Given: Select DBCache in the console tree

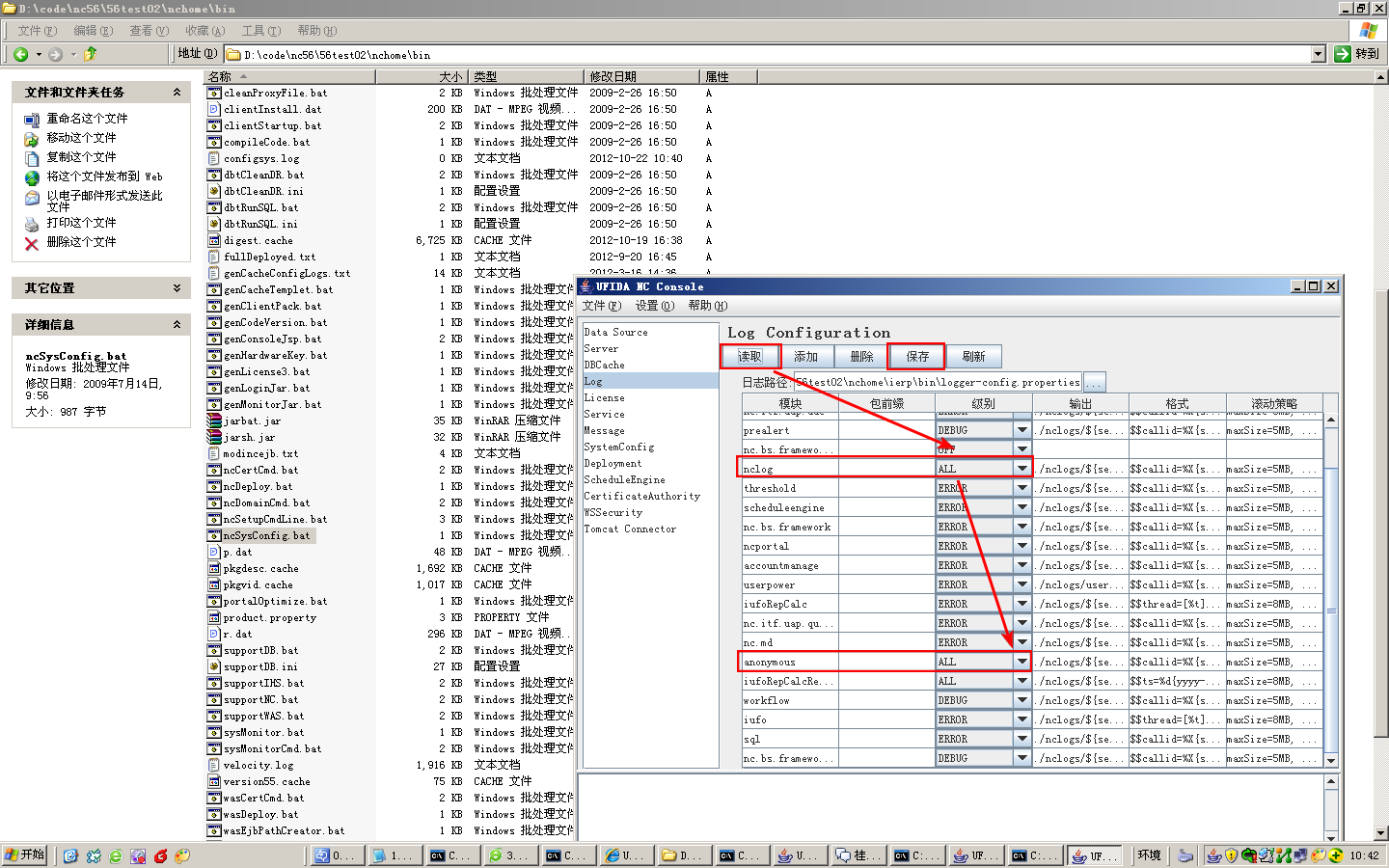Looking at the screenshot, I should click(x=604, y=365).
